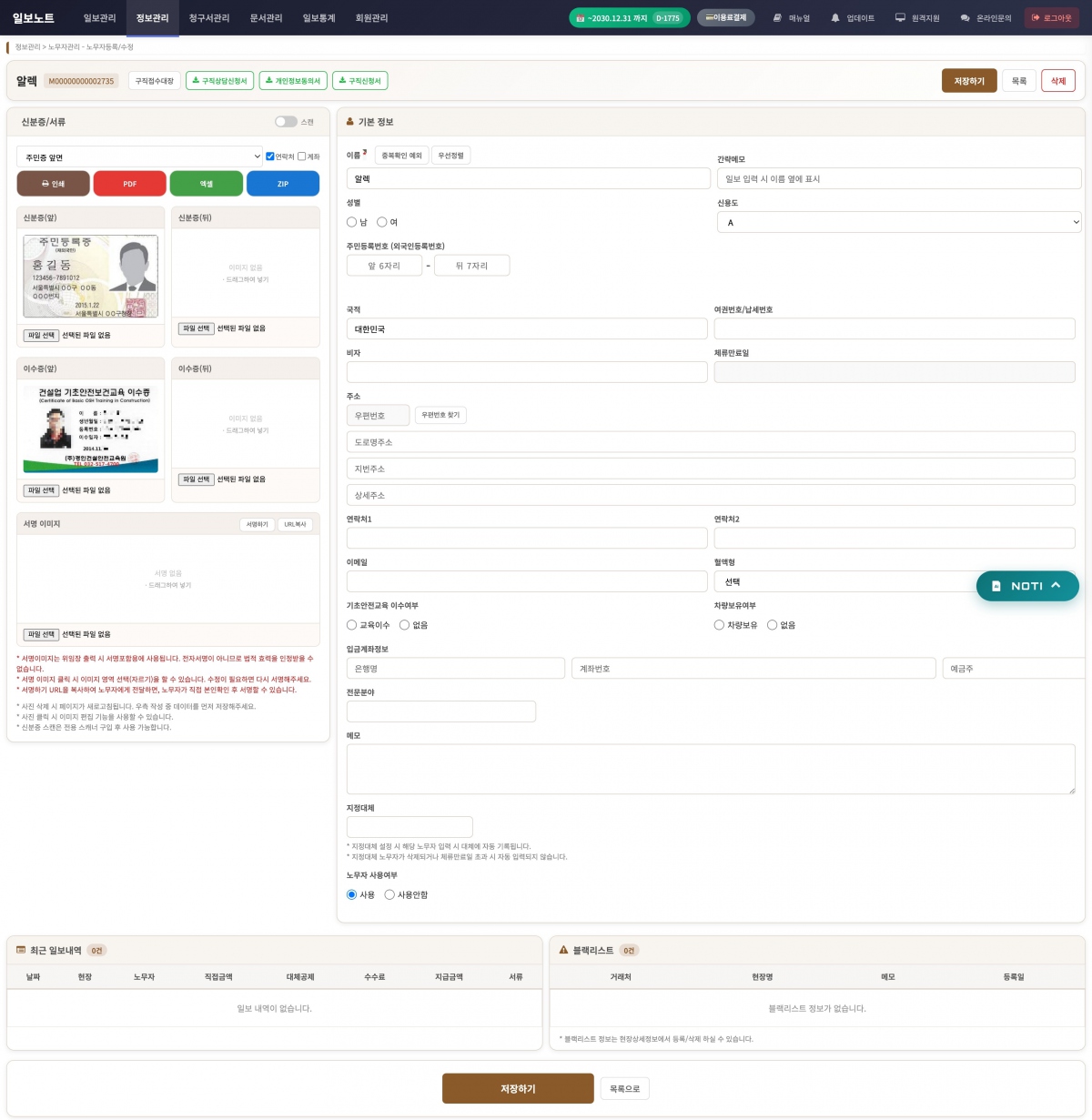Download the 구직상담신청서 form
Screen dimensions: 1092x1120
click(x=219, y=81)
